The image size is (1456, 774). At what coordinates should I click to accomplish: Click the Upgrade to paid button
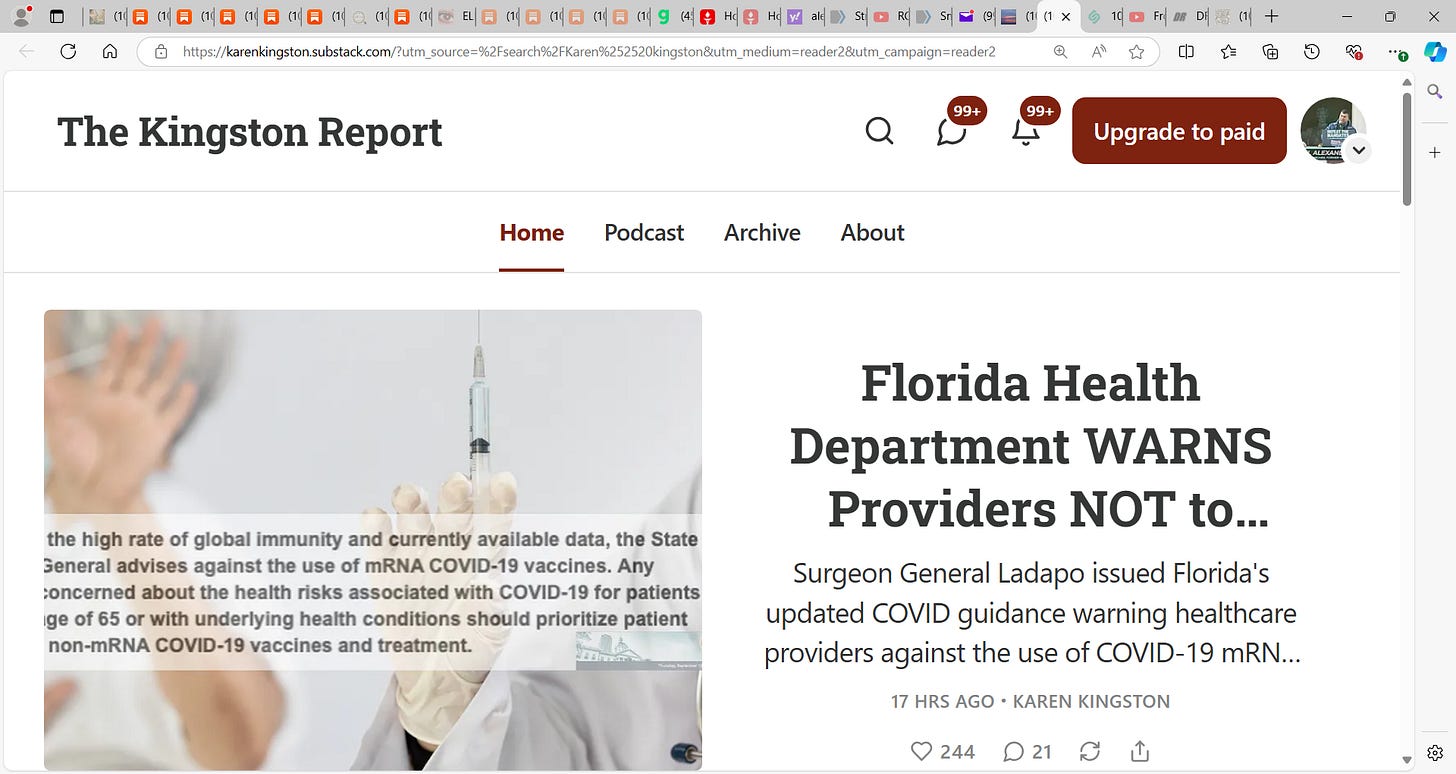coord(1179,131)
